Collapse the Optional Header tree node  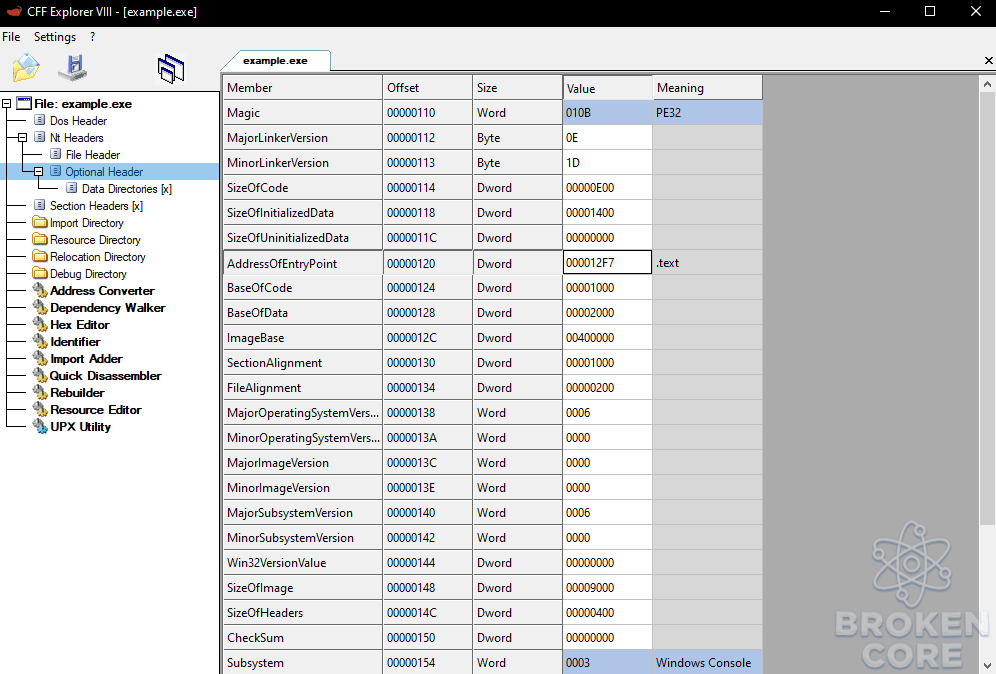(x=38, y=172)
